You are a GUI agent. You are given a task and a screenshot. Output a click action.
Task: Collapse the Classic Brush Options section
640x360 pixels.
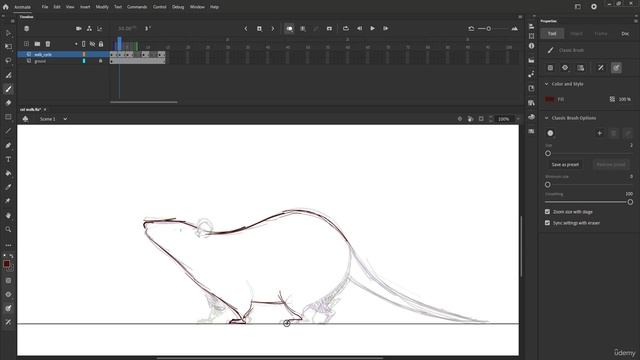[547, 118]
